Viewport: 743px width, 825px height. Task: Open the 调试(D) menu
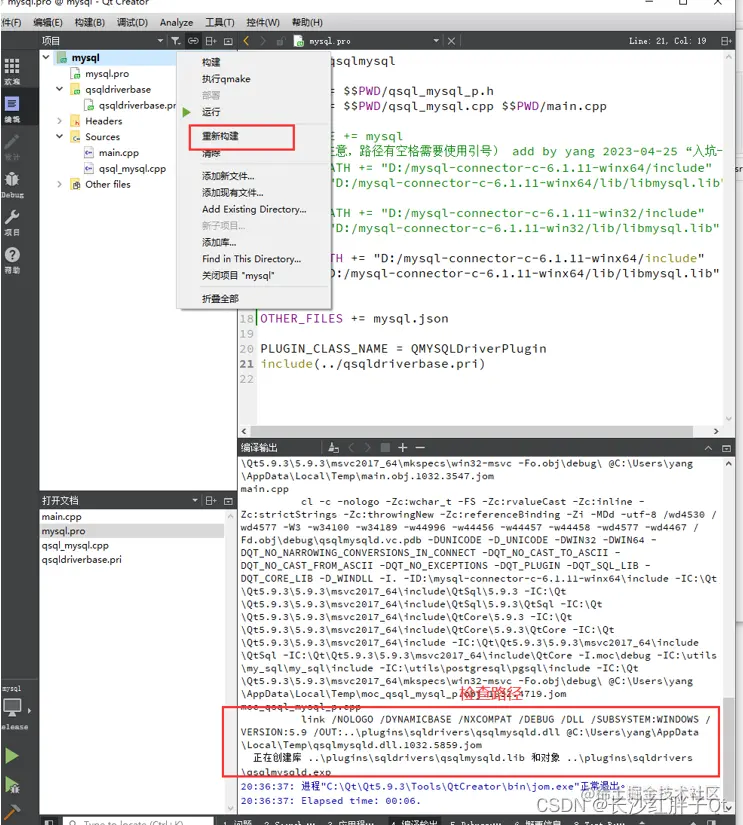coord(132,22)
